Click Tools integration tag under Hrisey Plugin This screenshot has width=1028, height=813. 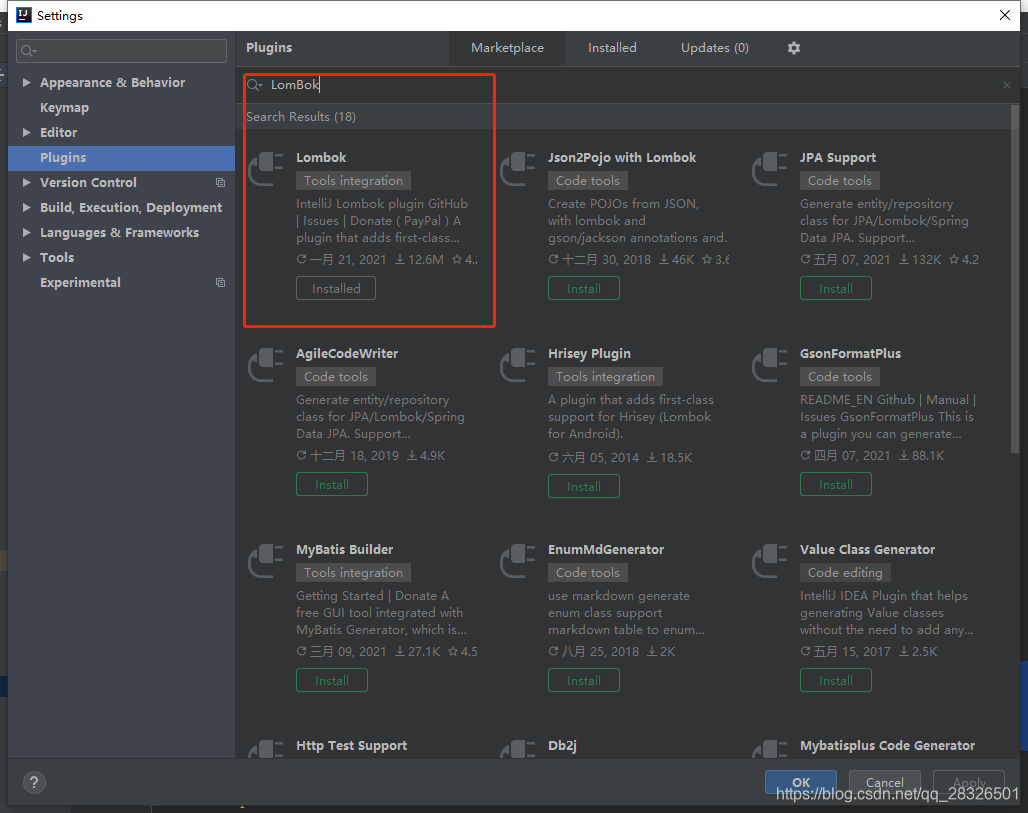pyautogui.click(x=605, y=376)
